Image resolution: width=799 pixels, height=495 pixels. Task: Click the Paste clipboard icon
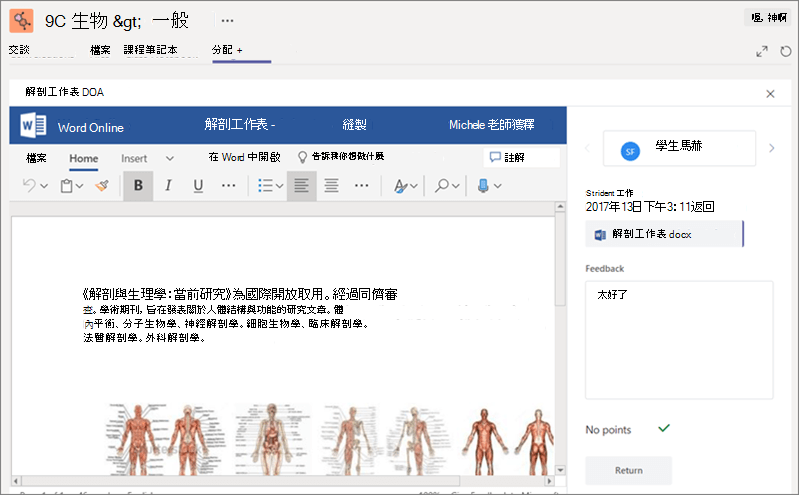tap(66, 186)
